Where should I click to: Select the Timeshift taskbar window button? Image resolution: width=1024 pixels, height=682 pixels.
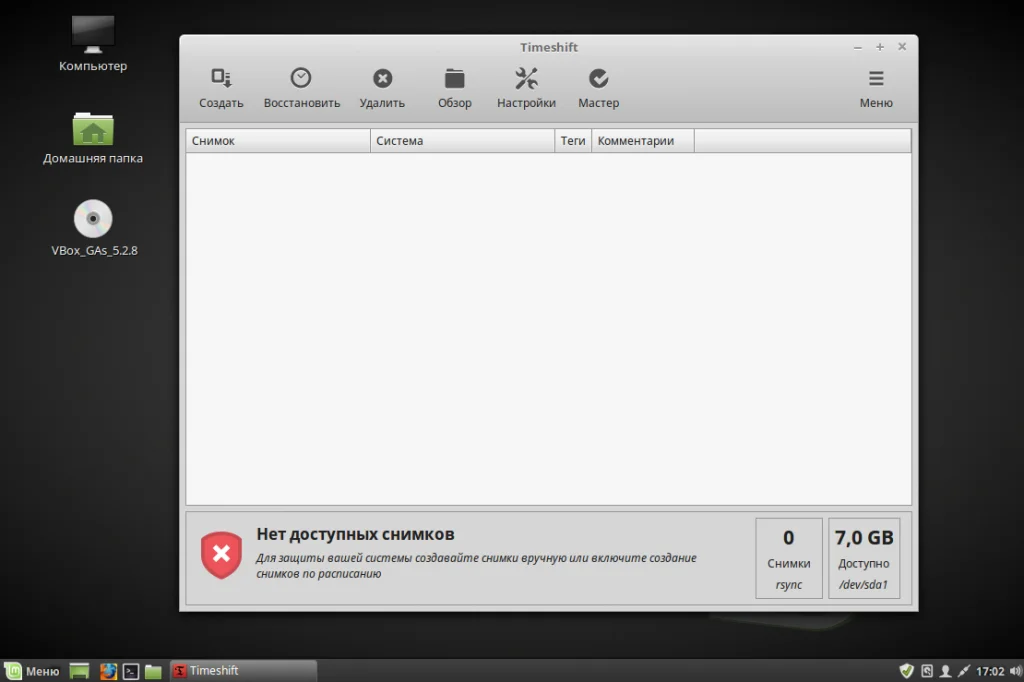click(x=244, y=671)
